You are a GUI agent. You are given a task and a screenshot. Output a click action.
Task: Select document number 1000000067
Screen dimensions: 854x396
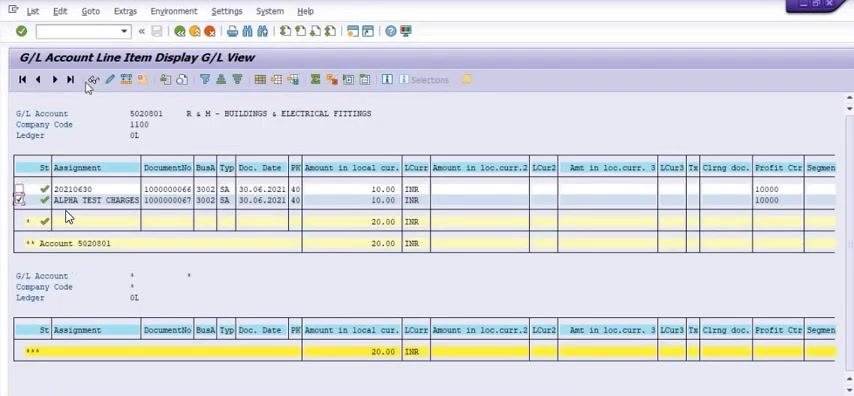coord(168,200)
